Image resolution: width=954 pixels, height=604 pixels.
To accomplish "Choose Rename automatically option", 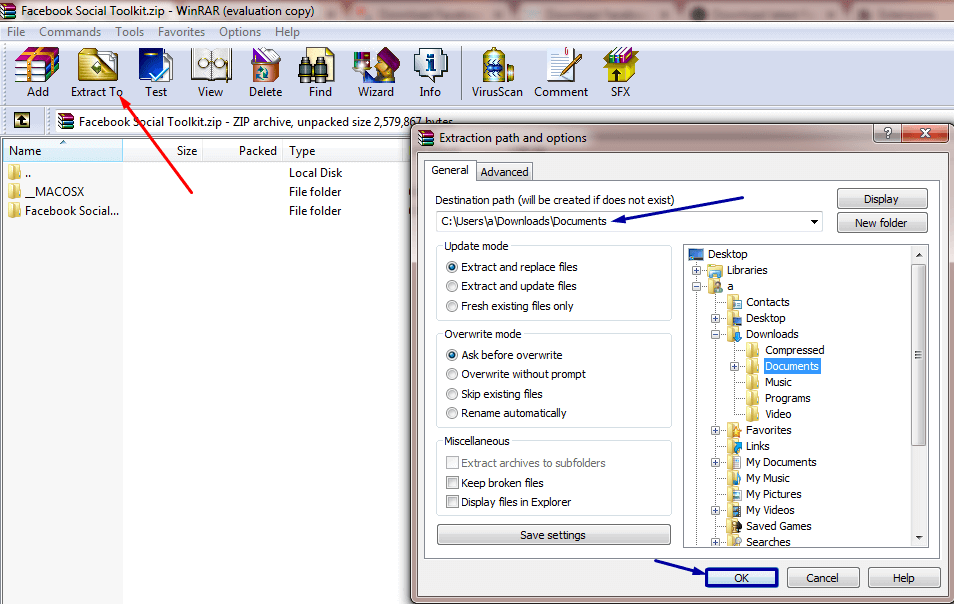I will (451, 413).
